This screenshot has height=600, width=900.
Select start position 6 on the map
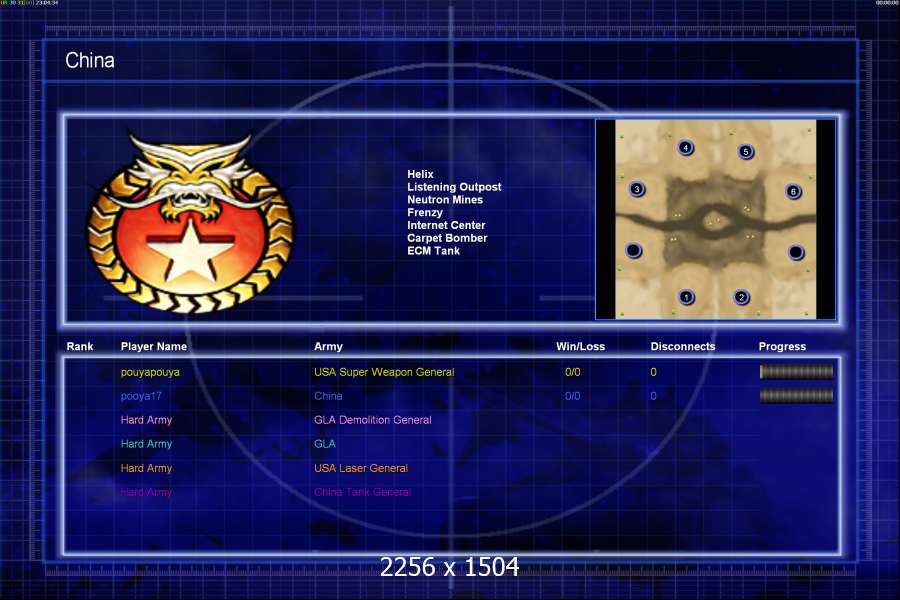coord(793,191)
